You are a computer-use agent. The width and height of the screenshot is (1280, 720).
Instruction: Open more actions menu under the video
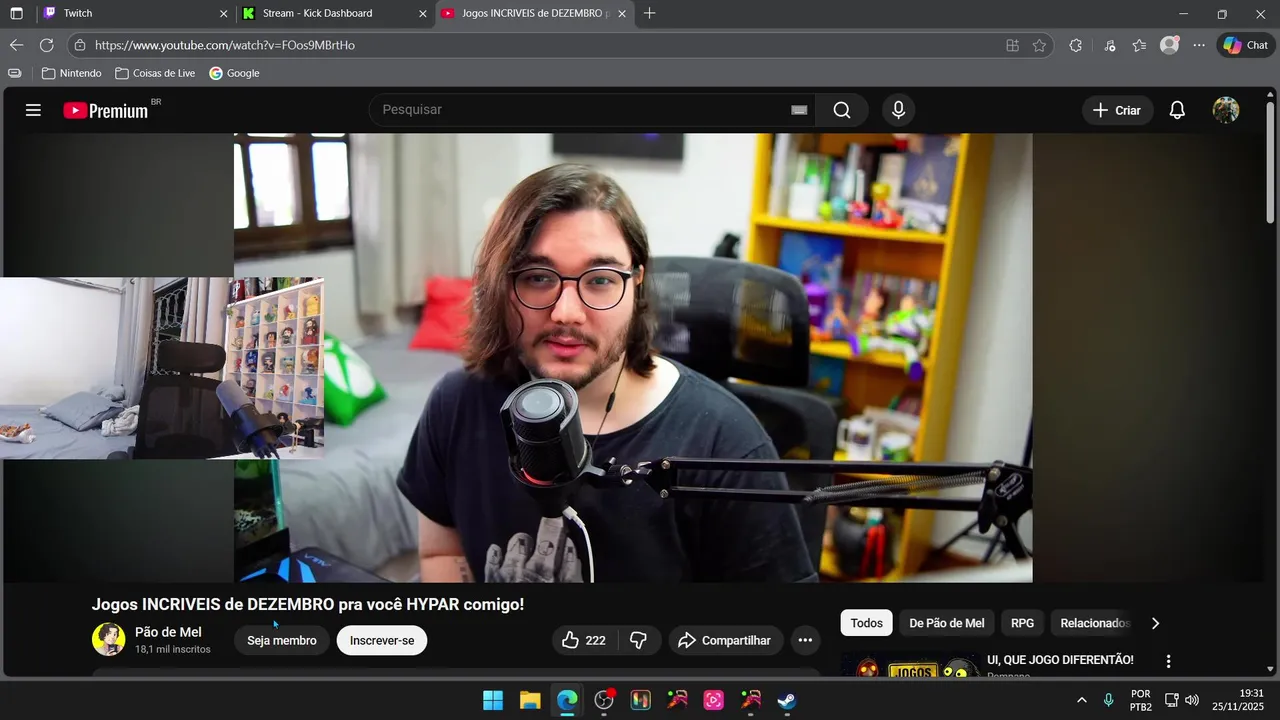tap(805, 640)
